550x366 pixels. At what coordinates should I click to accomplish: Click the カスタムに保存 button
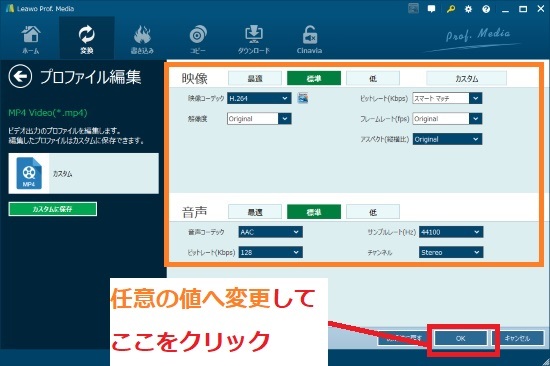(x=53, y=209)
